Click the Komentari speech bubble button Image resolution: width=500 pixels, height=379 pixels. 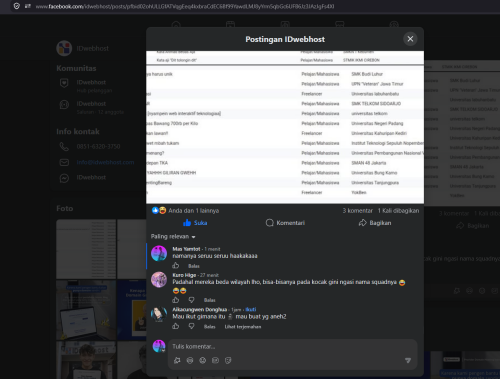click(285, 223)
